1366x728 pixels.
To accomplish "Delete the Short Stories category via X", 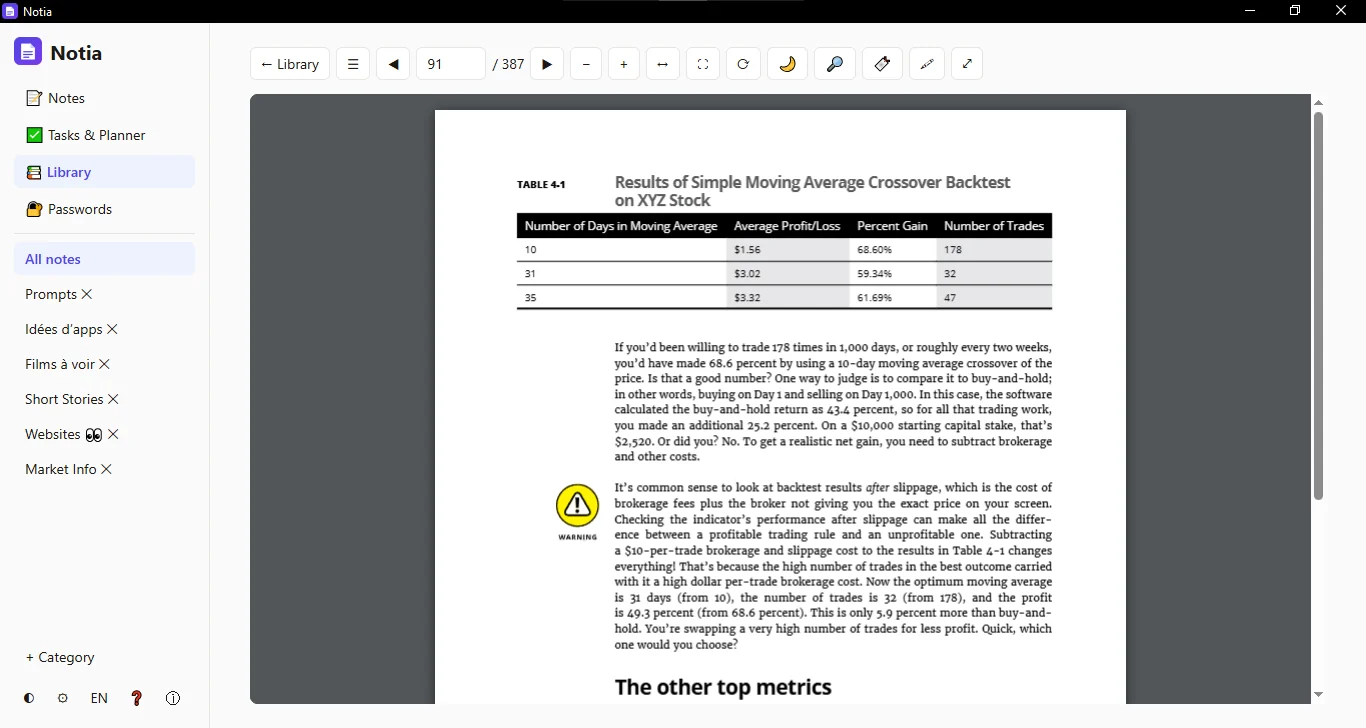I will [114, 399].
